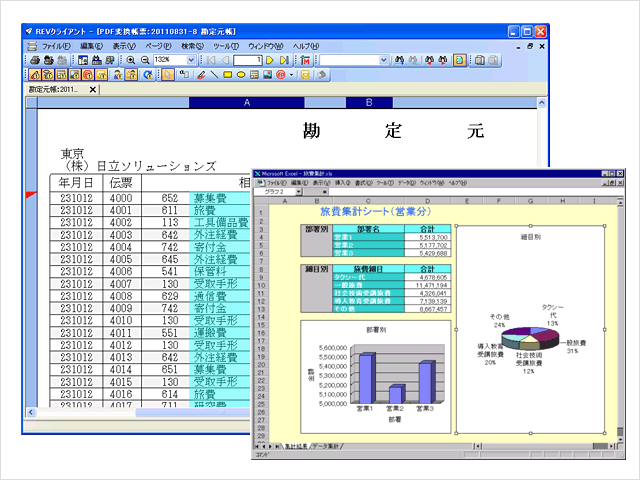Select the yellow rectangle annotation tool

(x=227, y=74)
